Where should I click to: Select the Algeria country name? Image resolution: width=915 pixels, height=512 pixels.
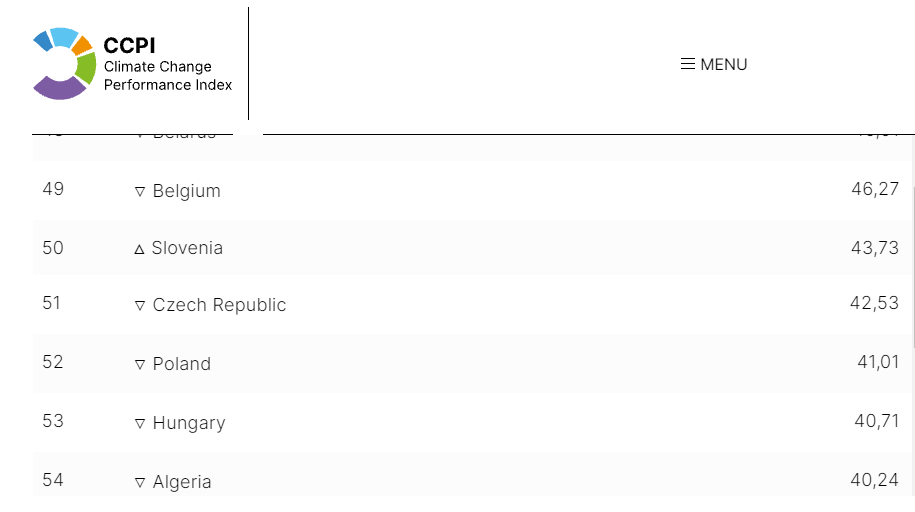pos(182,482)
